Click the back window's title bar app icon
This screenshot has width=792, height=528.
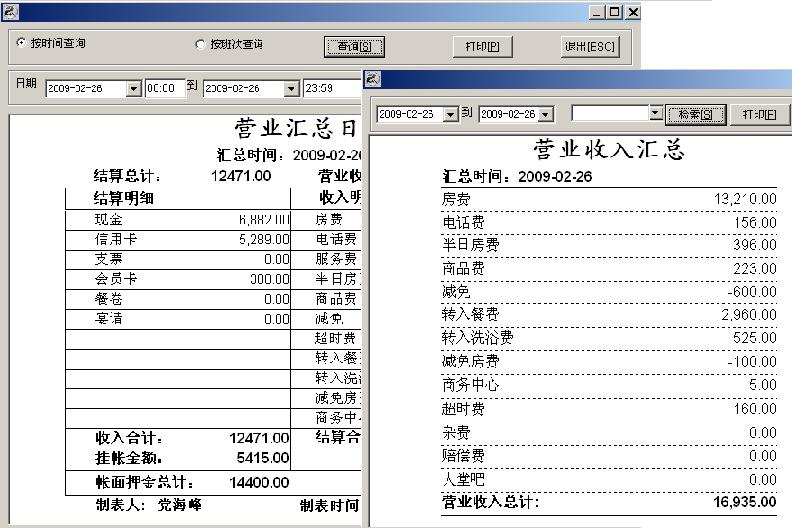click(x=8, y=12)
